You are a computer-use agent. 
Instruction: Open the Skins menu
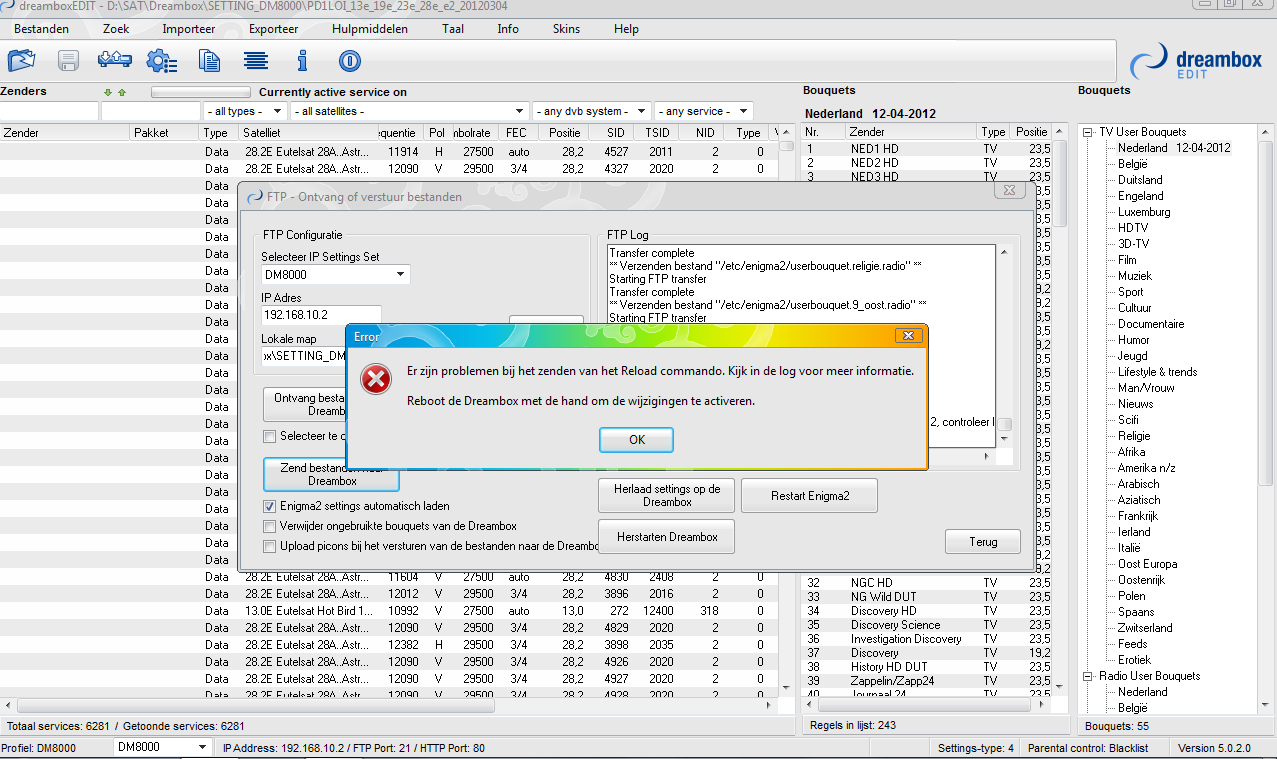click(x=566, y=29)
